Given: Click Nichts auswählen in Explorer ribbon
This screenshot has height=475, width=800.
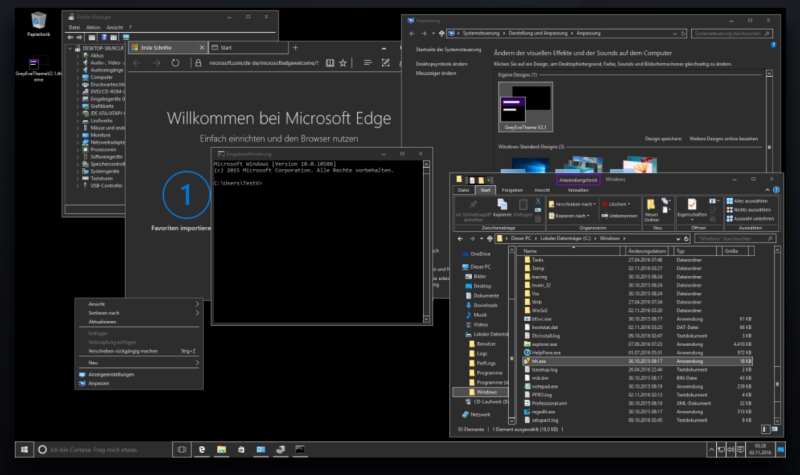Looking at the screenshot, I should 748,210.
